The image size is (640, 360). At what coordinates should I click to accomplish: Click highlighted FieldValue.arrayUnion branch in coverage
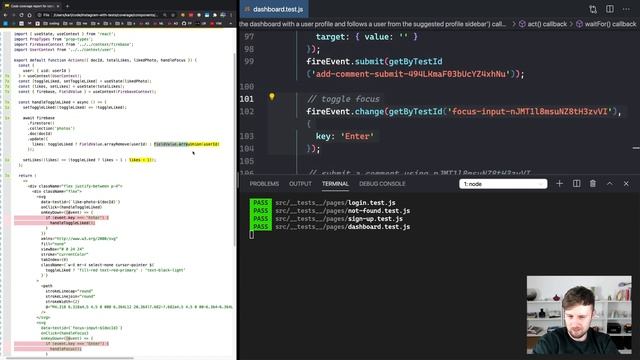tap(187, 144)
